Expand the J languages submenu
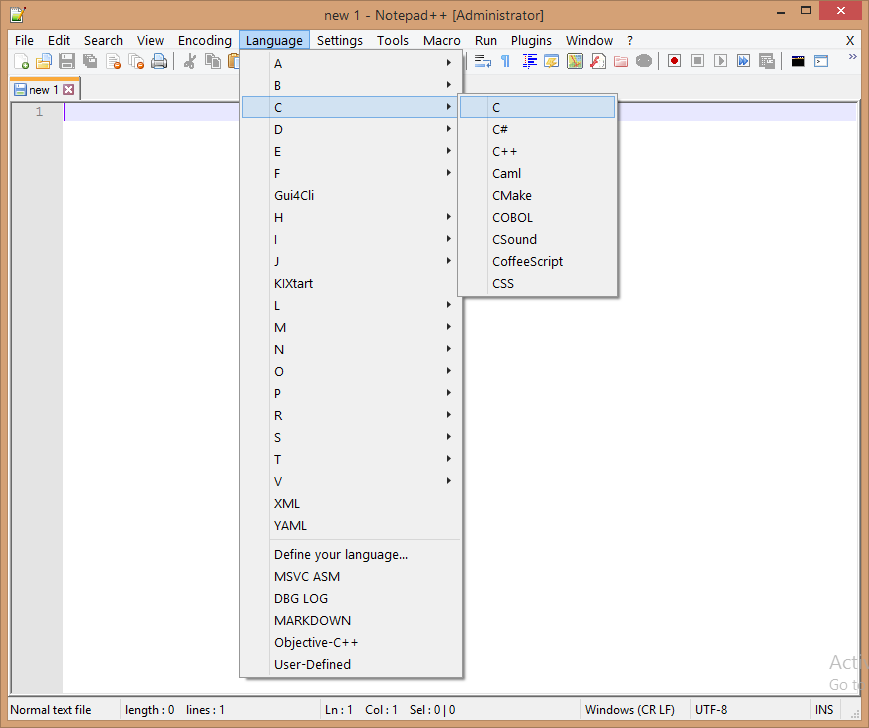The width and height of the screenshot is (869, 728). pyautogui.click(x=351, y=261)
